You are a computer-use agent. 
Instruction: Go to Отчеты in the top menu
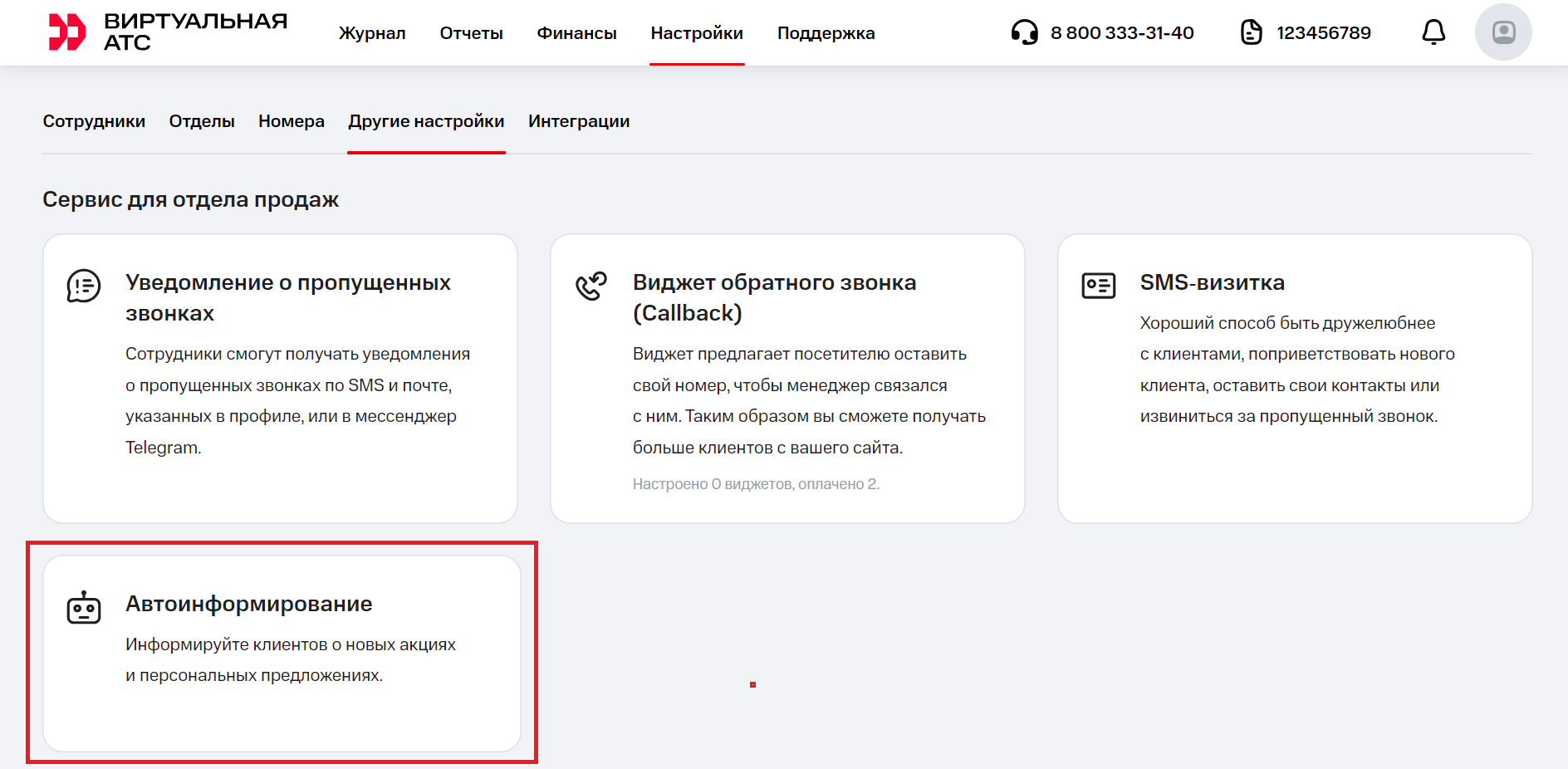point(471,33)
